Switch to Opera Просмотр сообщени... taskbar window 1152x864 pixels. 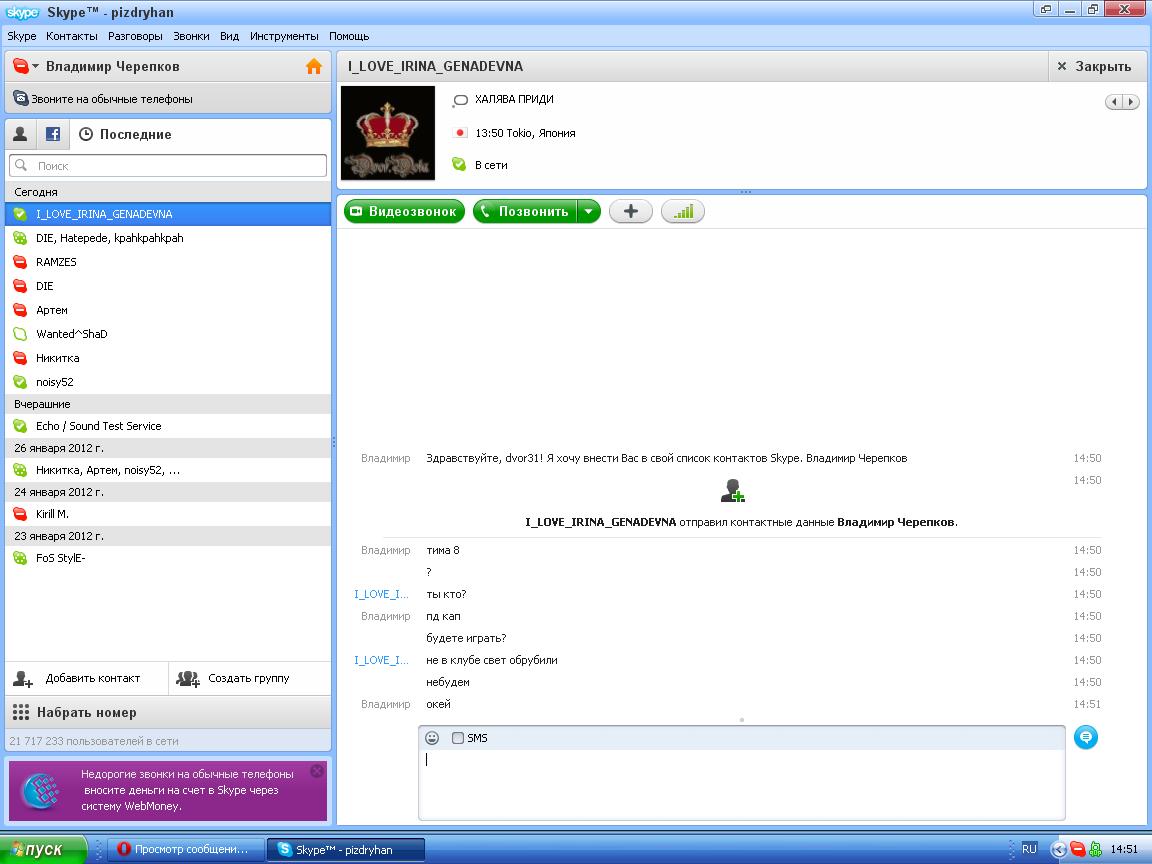pos(185,849)
